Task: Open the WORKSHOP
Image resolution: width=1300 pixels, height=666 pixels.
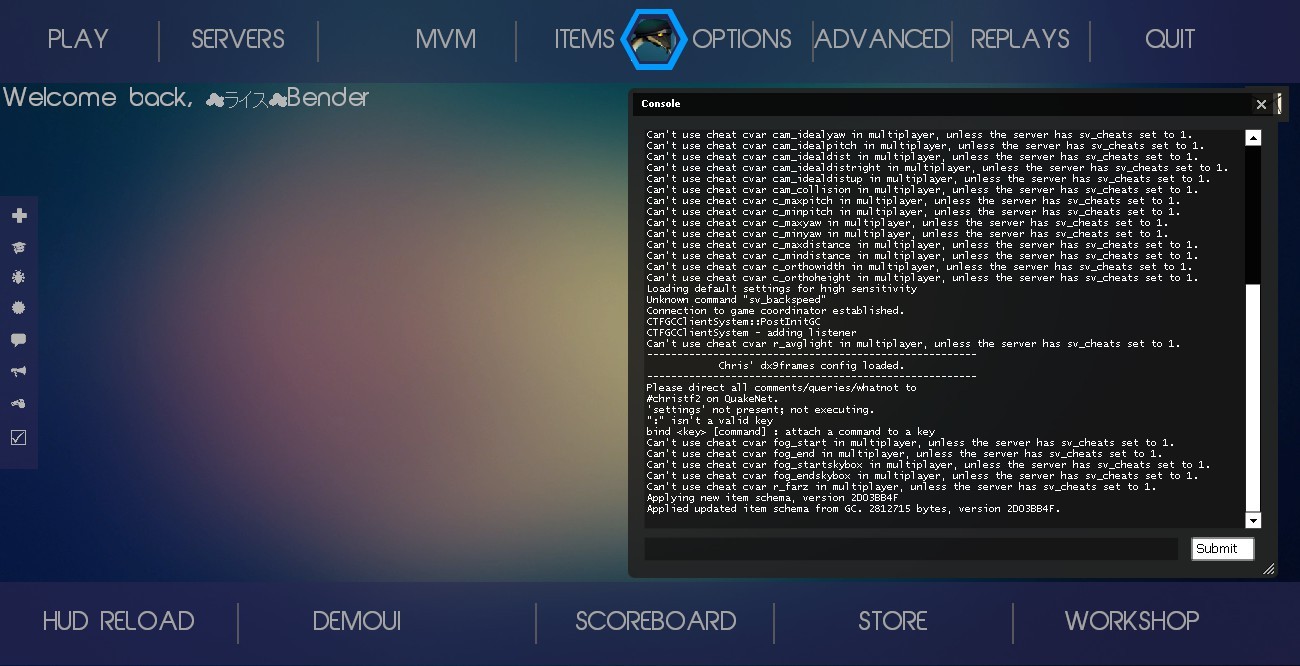Action: 1132,621
